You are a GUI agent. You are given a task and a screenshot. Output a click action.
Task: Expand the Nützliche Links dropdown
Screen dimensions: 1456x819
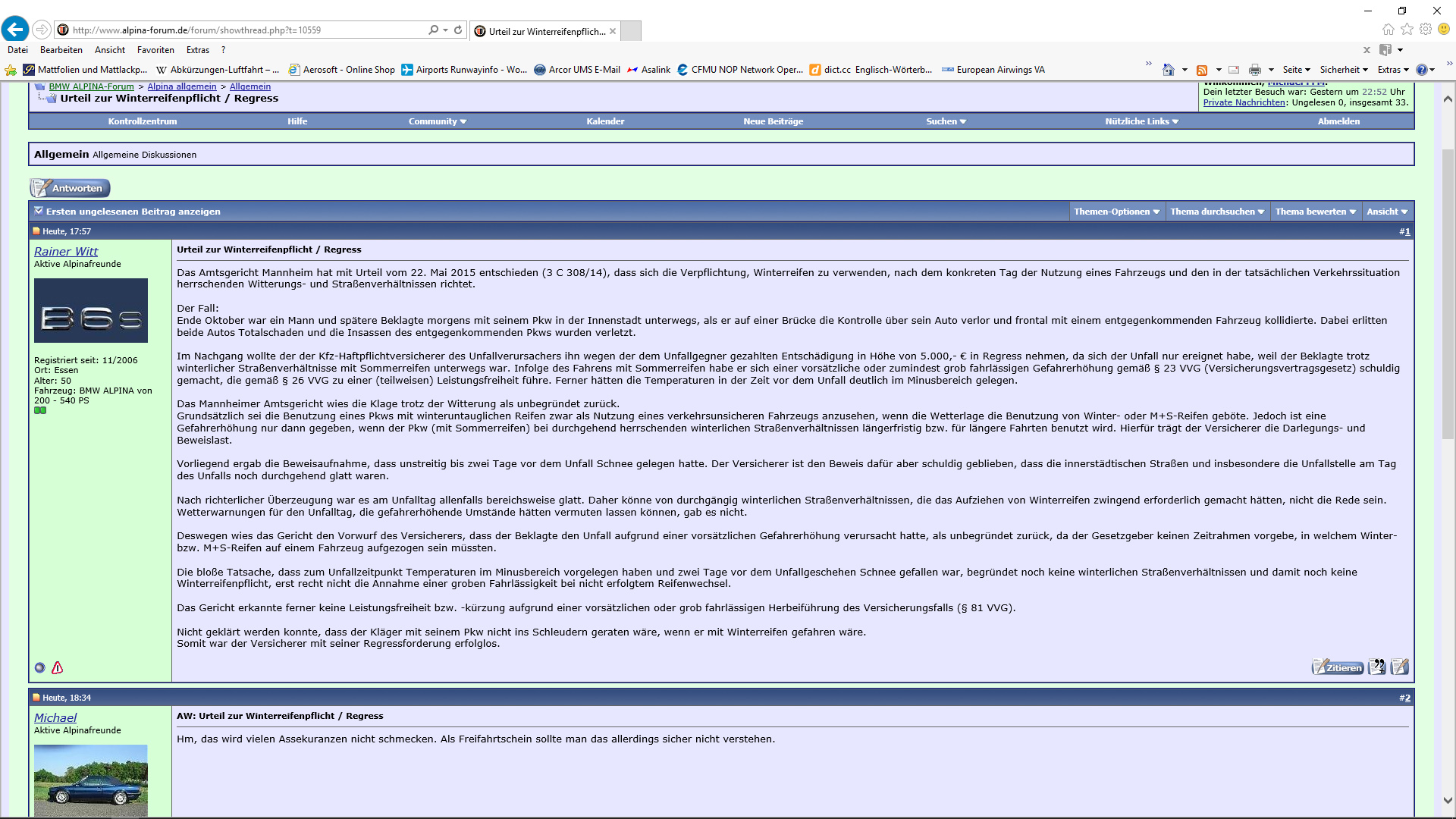[x=1142, y=121]
